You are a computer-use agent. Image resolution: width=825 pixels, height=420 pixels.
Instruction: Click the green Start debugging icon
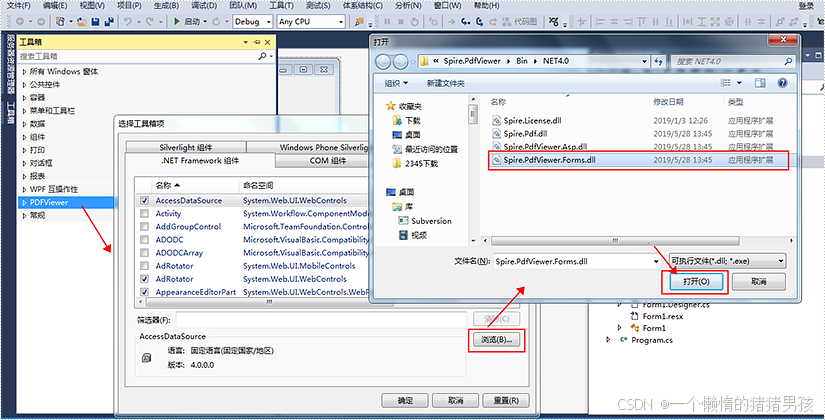pyautogui.click(x=177, y=22)
